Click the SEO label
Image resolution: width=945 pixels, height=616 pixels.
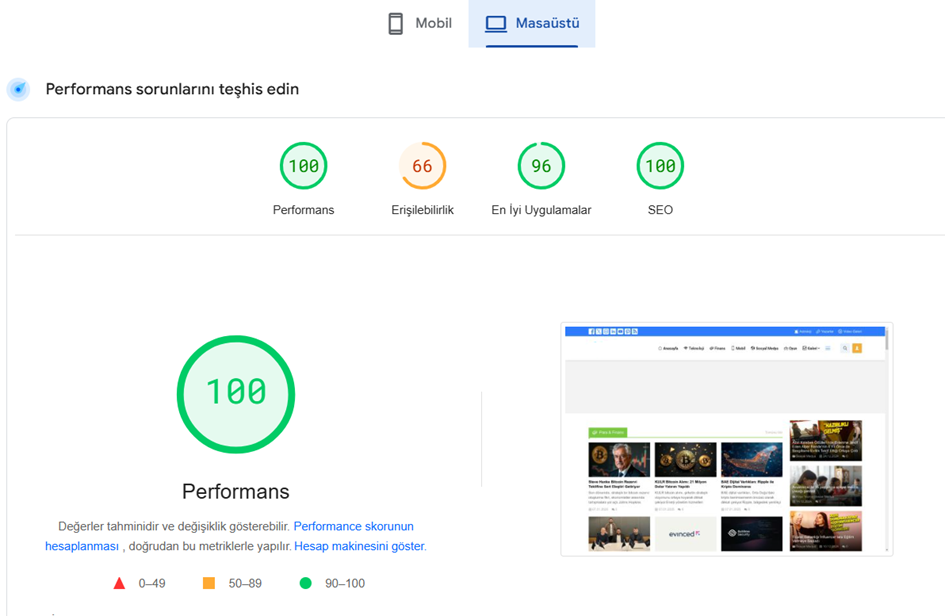(660, 210)
